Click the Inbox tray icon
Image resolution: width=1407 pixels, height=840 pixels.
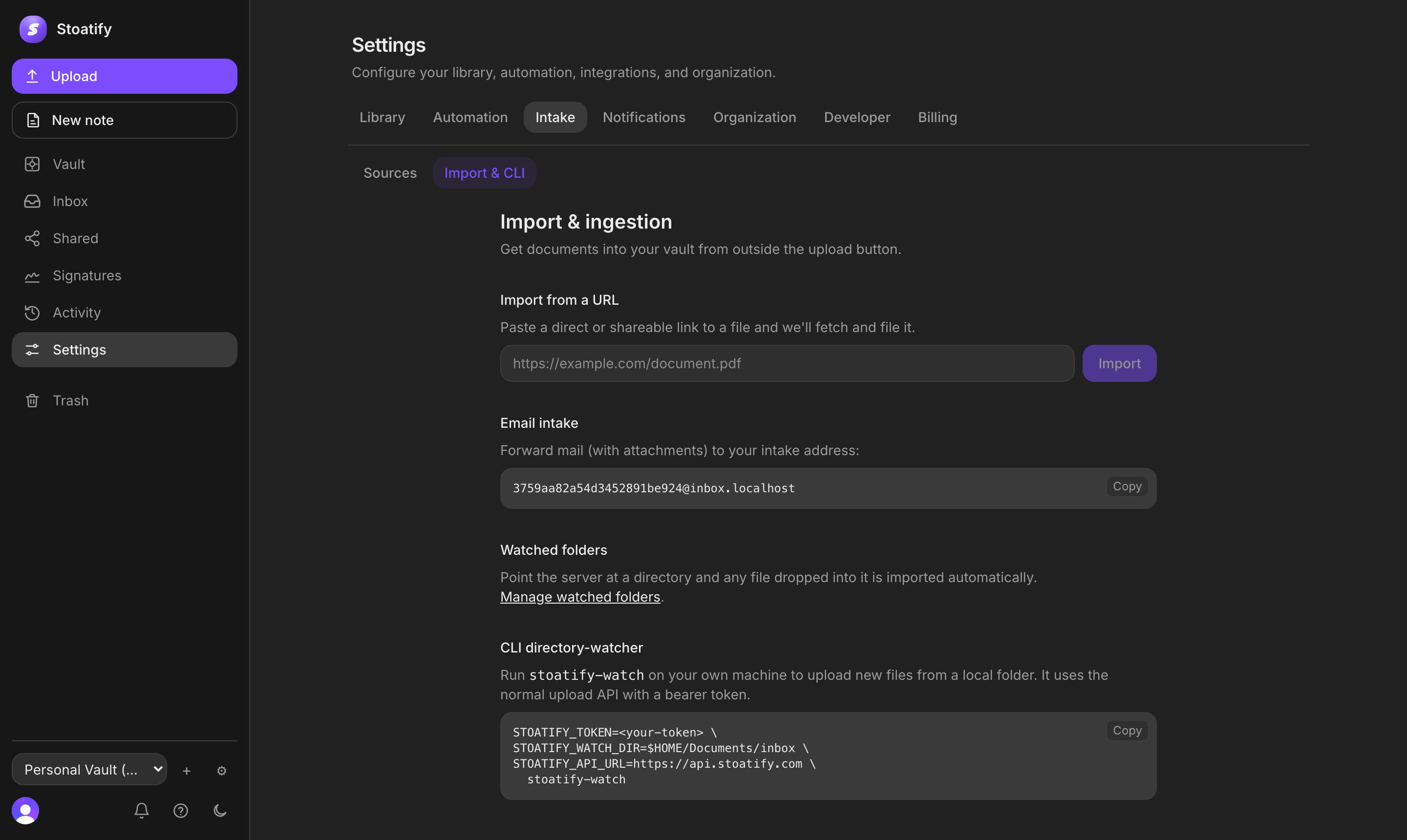coord(32,201)
